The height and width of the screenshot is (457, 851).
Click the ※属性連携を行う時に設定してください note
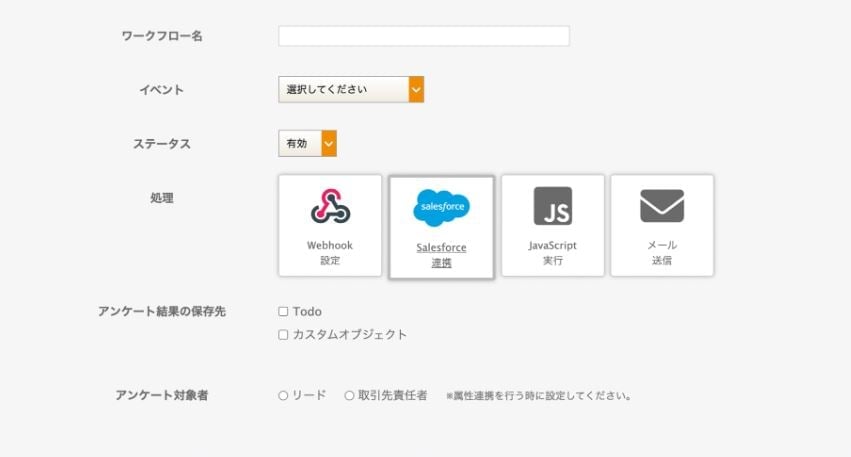click(x=539, y=396)
